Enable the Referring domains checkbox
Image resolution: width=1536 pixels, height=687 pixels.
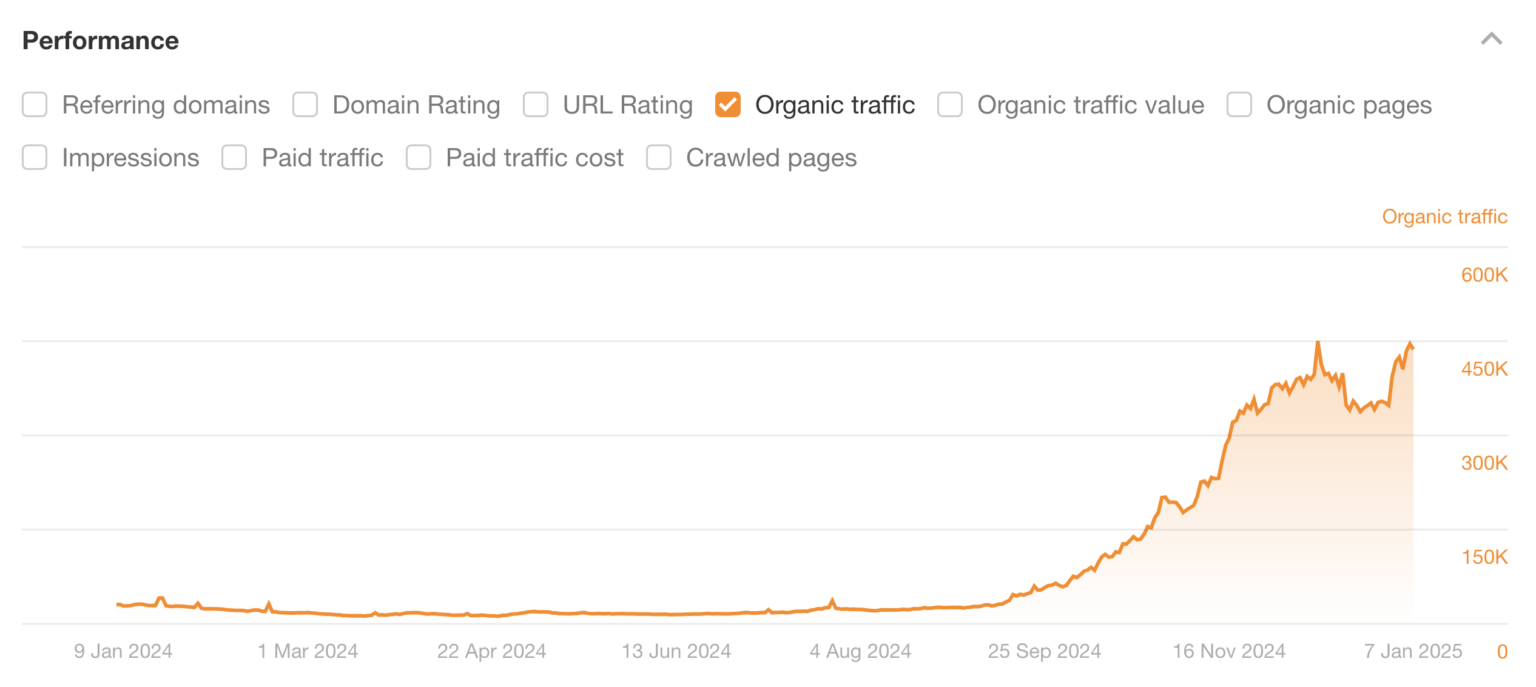pyautogui.click(x=35, y=105)
